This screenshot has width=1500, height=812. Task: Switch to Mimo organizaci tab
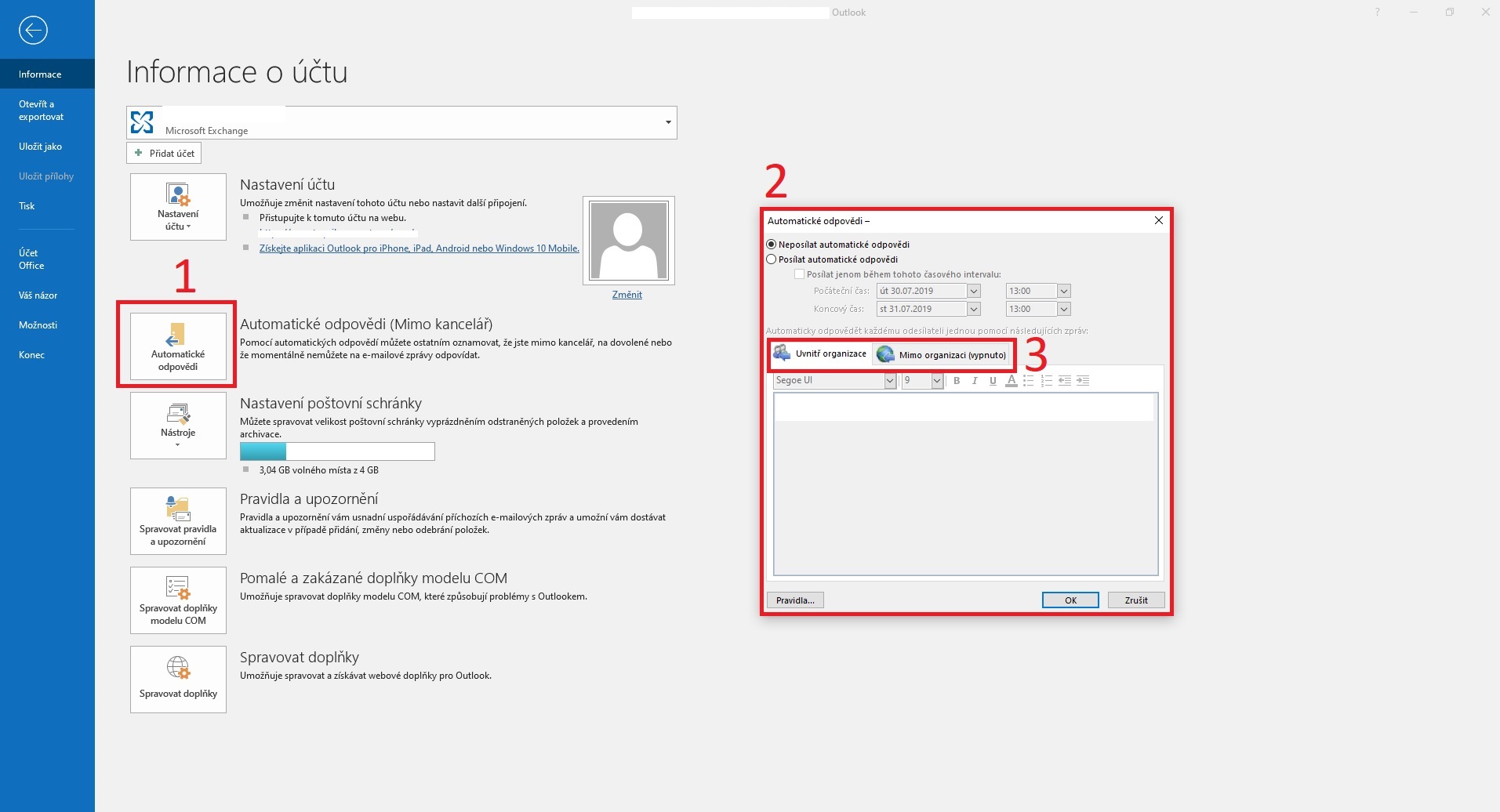click(x=942, y=355)
